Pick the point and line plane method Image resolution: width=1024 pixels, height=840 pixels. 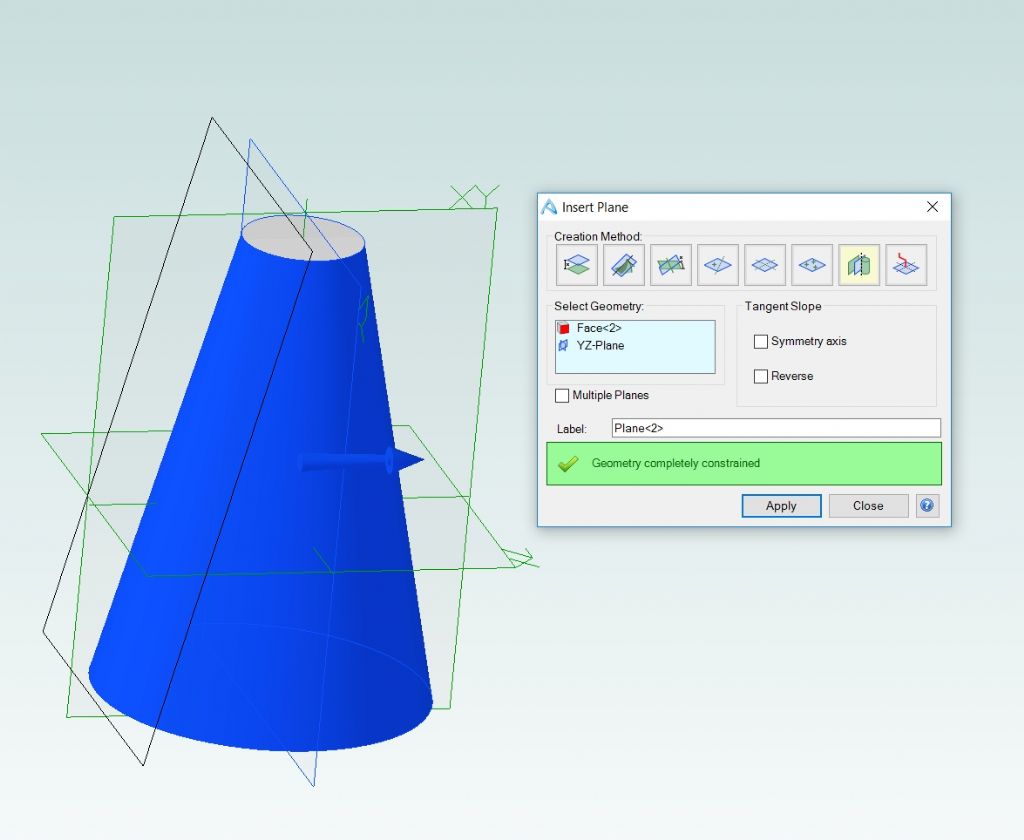point(718,265)
